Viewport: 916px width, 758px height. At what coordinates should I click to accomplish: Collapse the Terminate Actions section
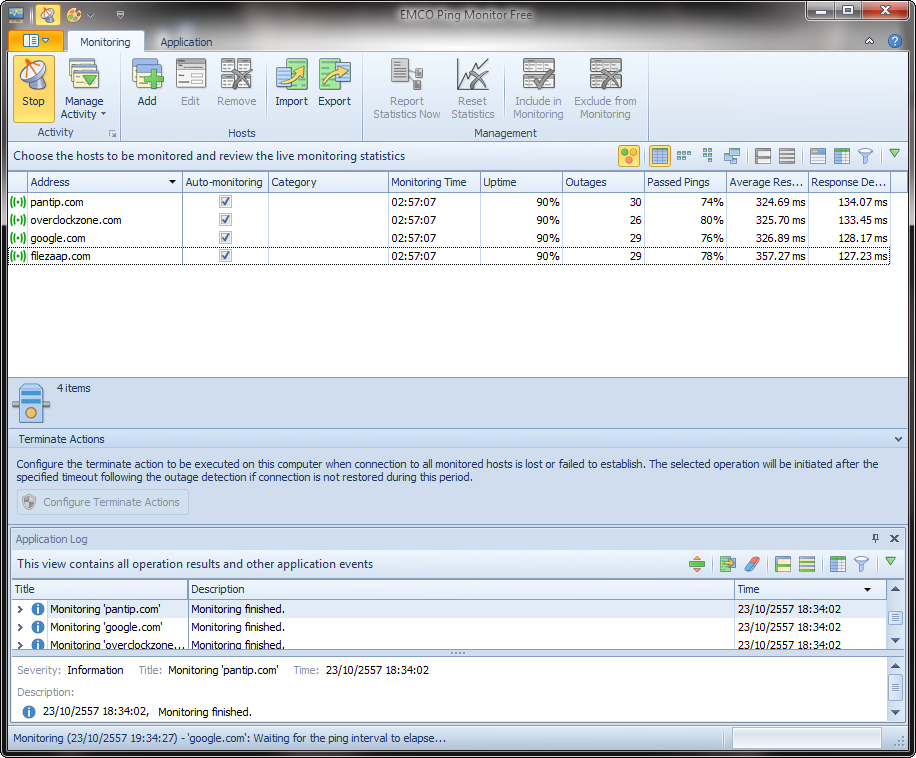[898, 439]
